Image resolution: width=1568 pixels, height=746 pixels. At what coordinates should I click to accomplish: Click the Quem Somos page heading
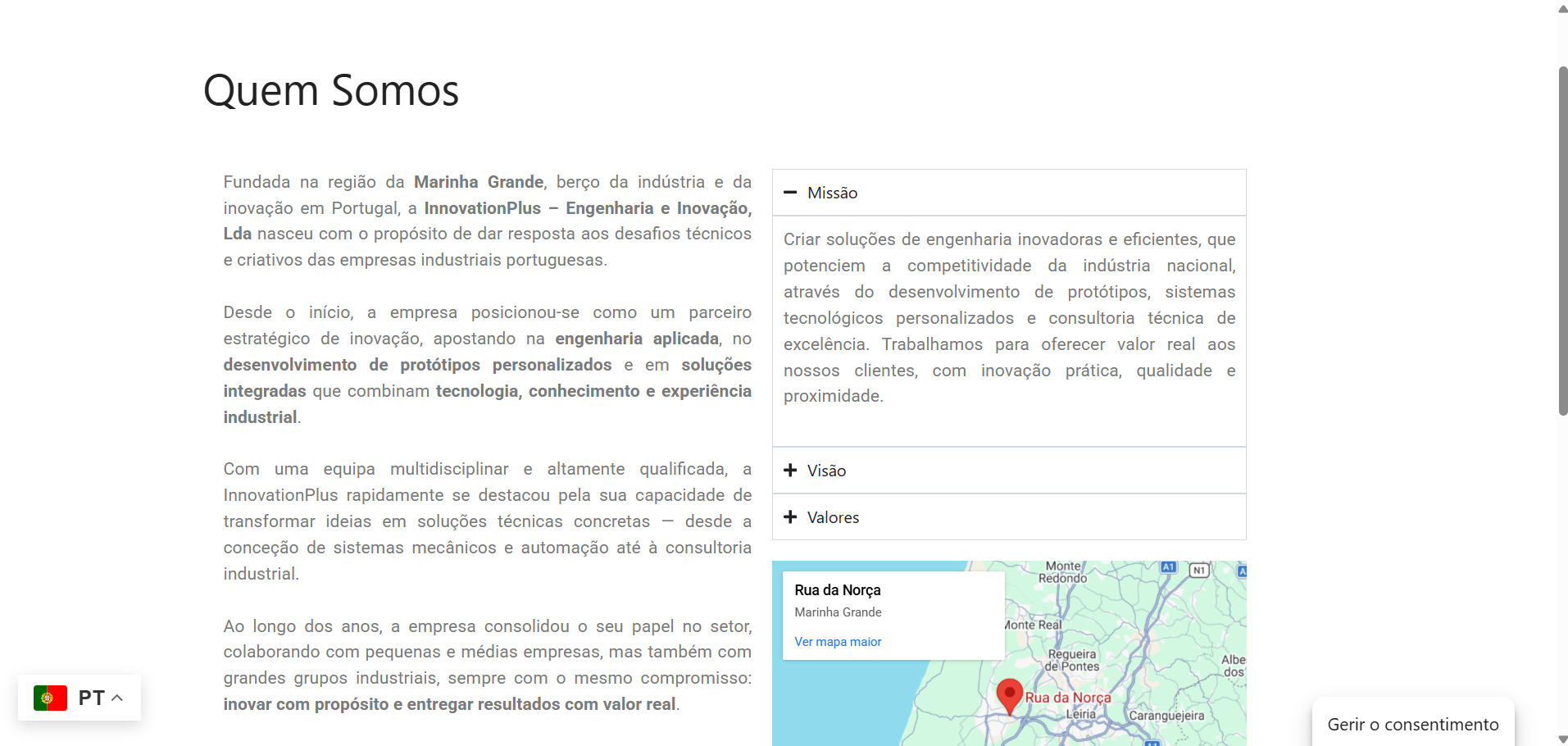[x=331, y=90]
